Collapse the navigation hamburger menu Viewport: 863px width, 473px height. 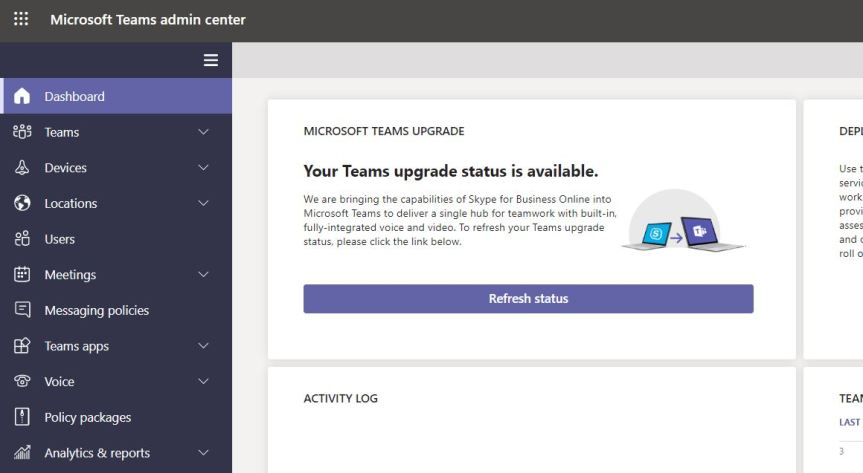(x=210, y=60)
